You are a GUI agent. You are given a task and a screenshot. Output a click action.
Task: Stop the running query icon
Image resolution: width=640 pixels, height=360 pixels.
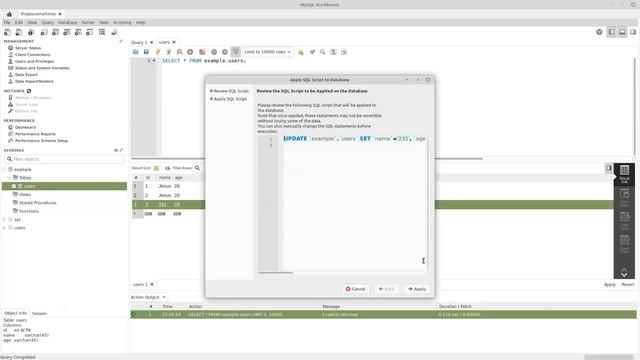[x=190, y=52]
